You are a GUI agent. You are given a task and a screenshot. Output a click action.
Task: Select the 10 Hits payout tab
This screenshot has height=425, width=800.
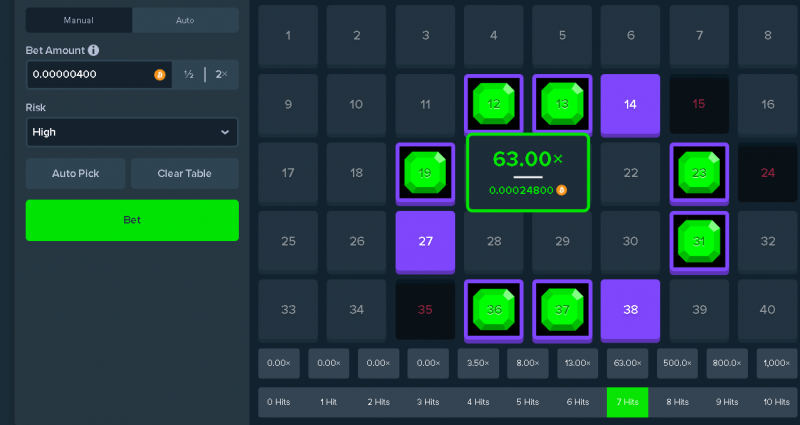tap(777, 402)
